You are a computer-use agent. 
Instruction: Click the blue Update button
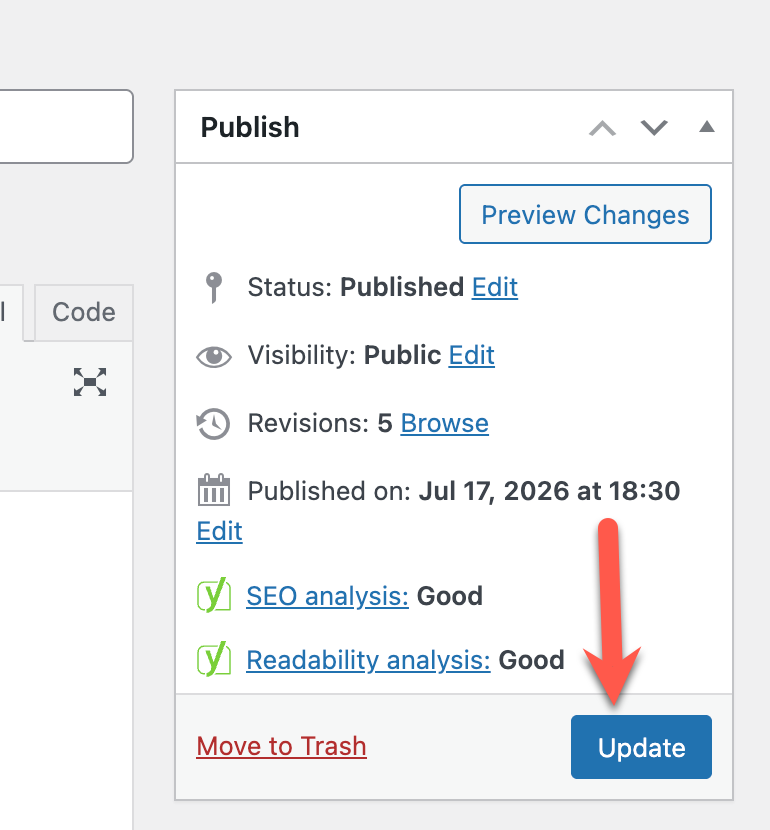point(641,747)
